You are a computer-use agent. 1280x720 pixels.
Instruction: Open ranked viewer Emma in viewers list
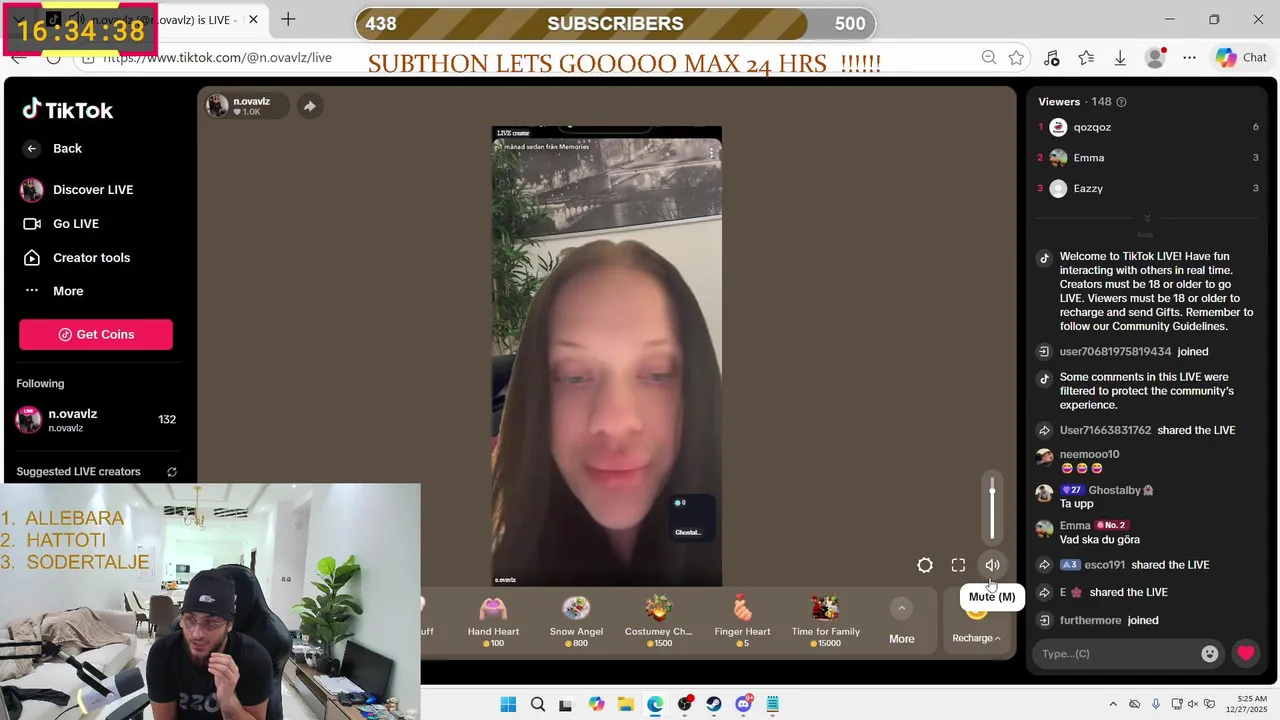pos(1088,158)
